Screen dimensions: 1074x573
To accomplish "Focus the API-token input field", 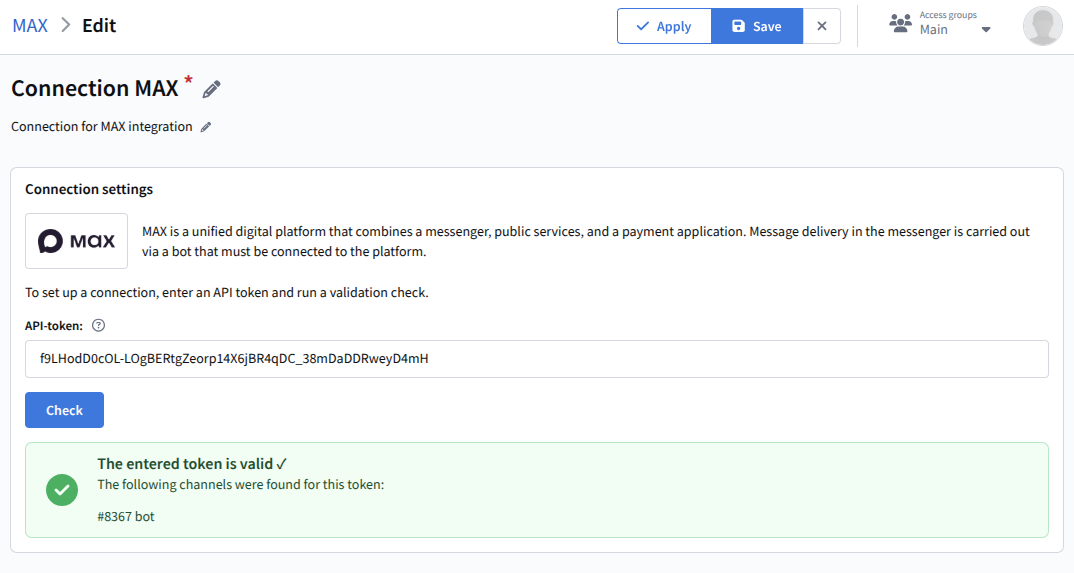I will (536, 359).
